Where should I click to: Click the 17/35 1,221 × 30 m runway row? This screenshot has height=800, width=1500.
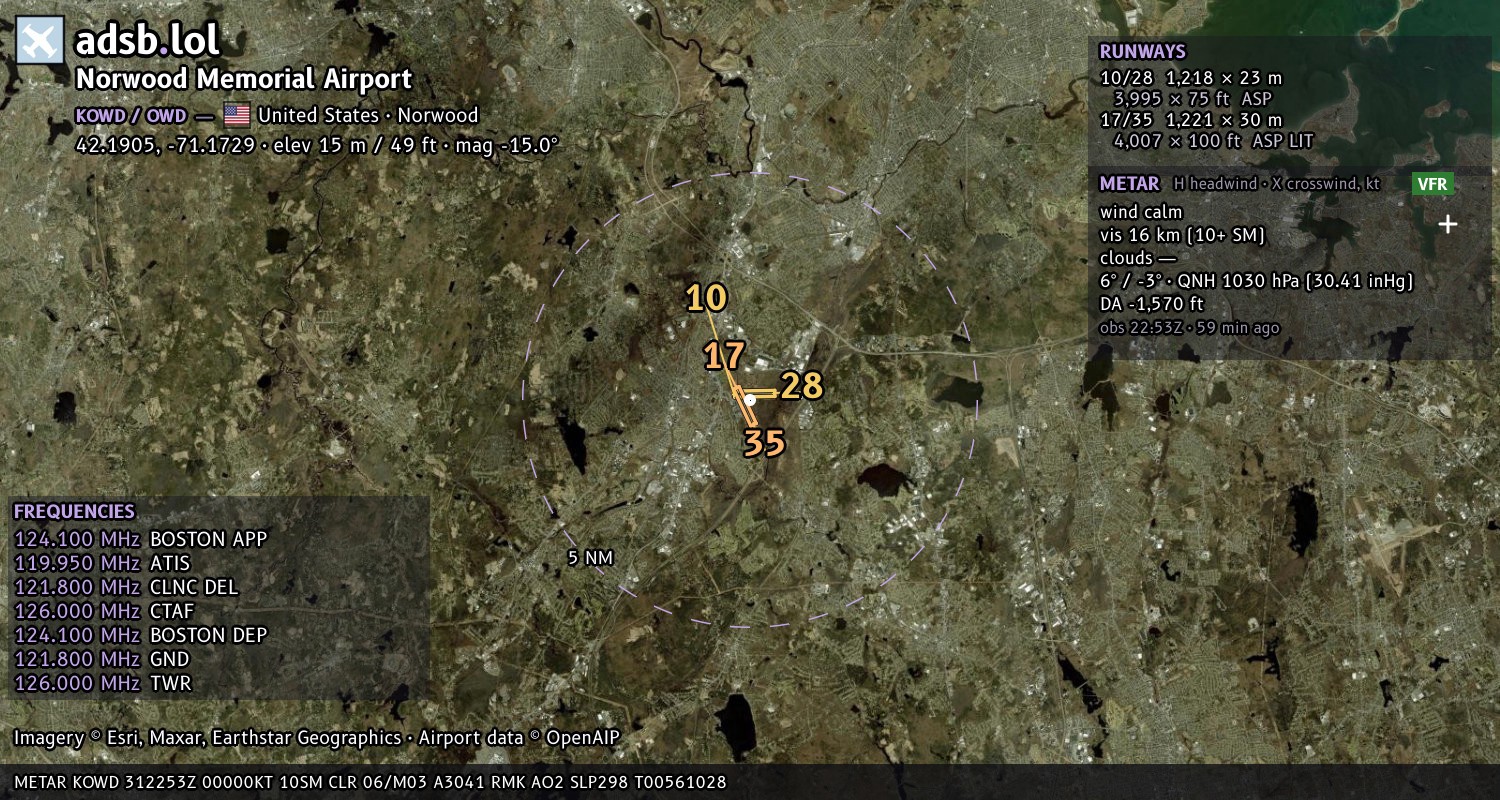click(x=1190, y=120)
